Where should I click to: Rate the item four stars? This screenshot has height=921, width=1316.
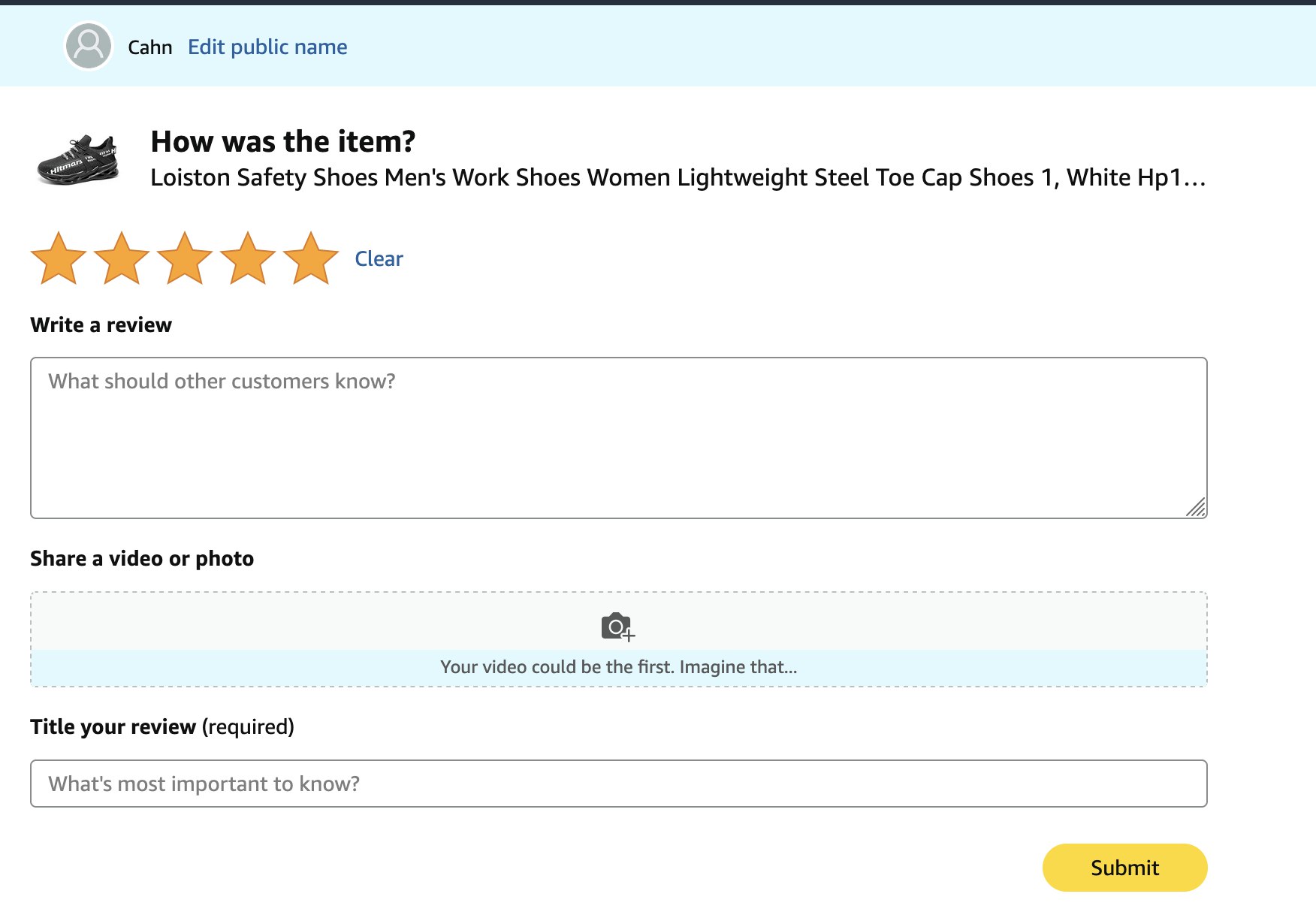coord(248,259)
